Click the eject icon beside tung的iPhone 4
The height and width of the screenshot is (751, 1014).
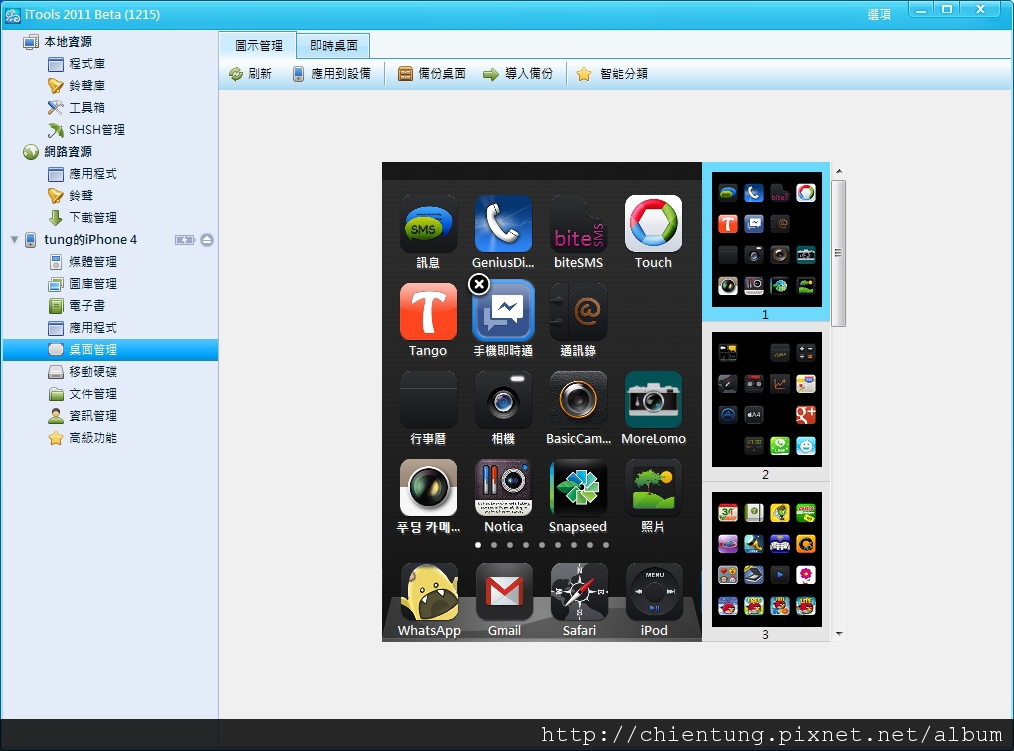(x=207, y=240)
